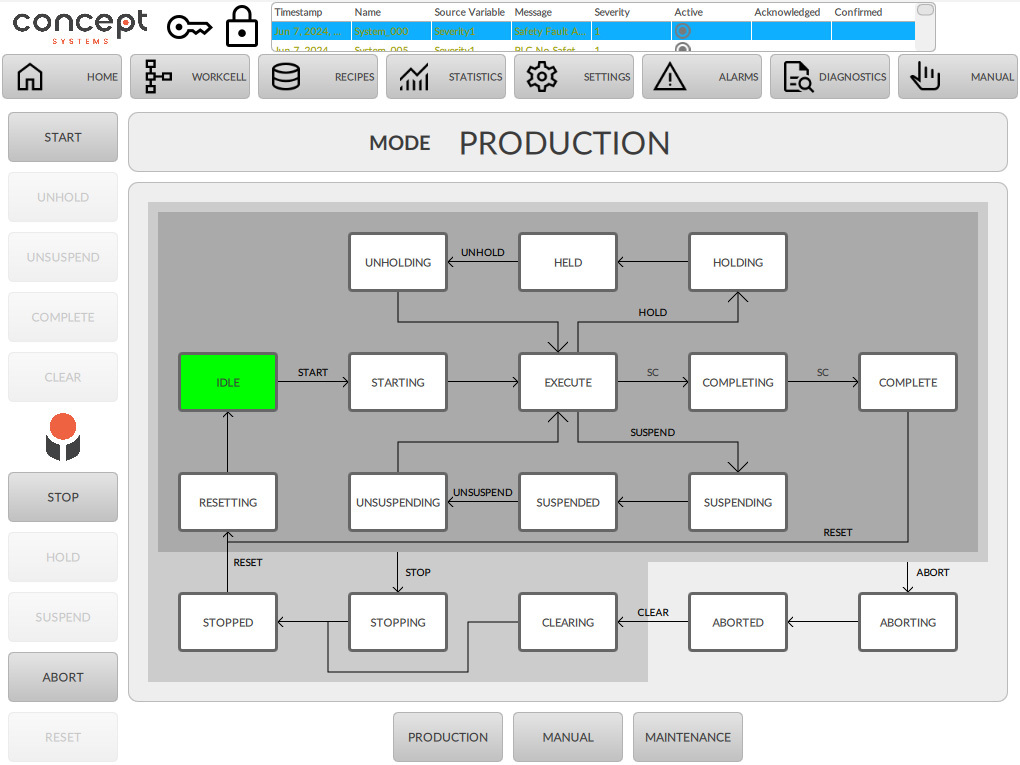The image size is (1020, 765).
Task: Select the HELD state box
Action: tap(568, 262)
